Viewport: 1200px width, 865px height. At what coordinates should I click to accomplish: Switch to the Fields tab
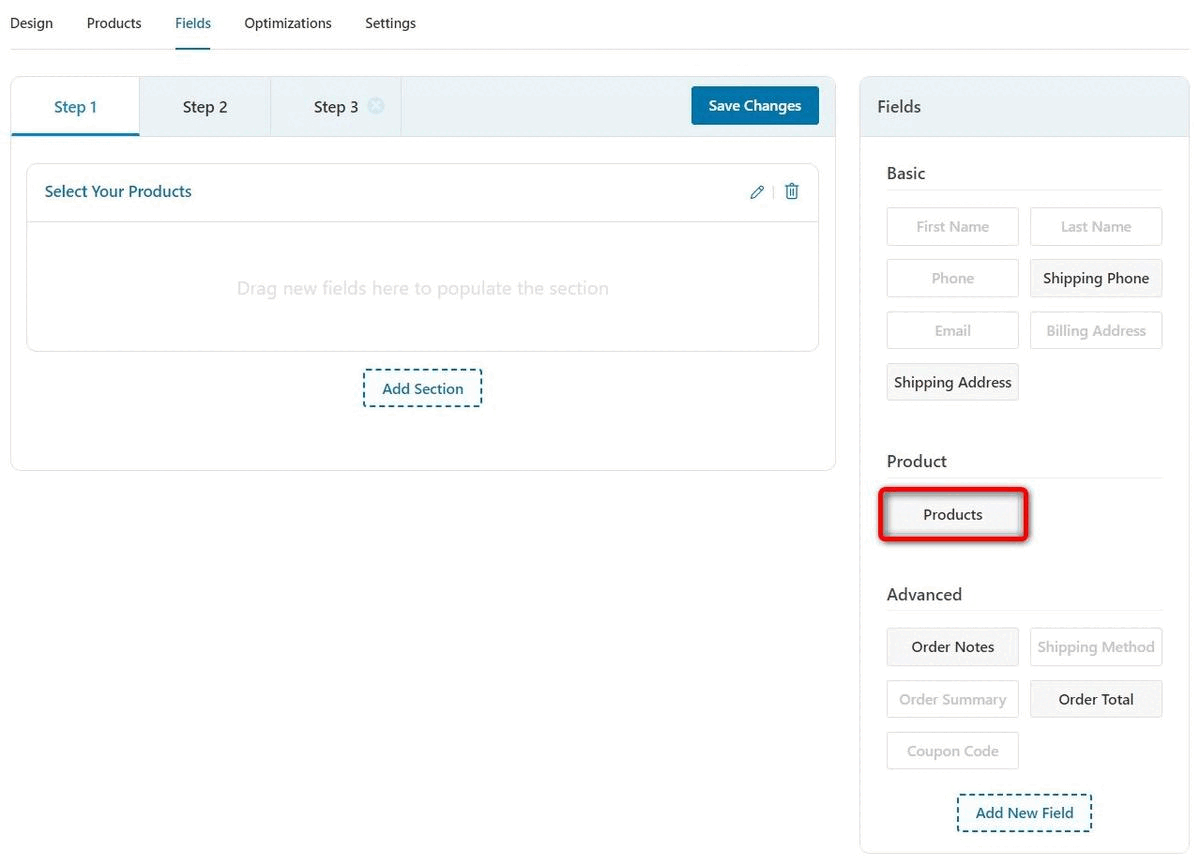(193, 23)
